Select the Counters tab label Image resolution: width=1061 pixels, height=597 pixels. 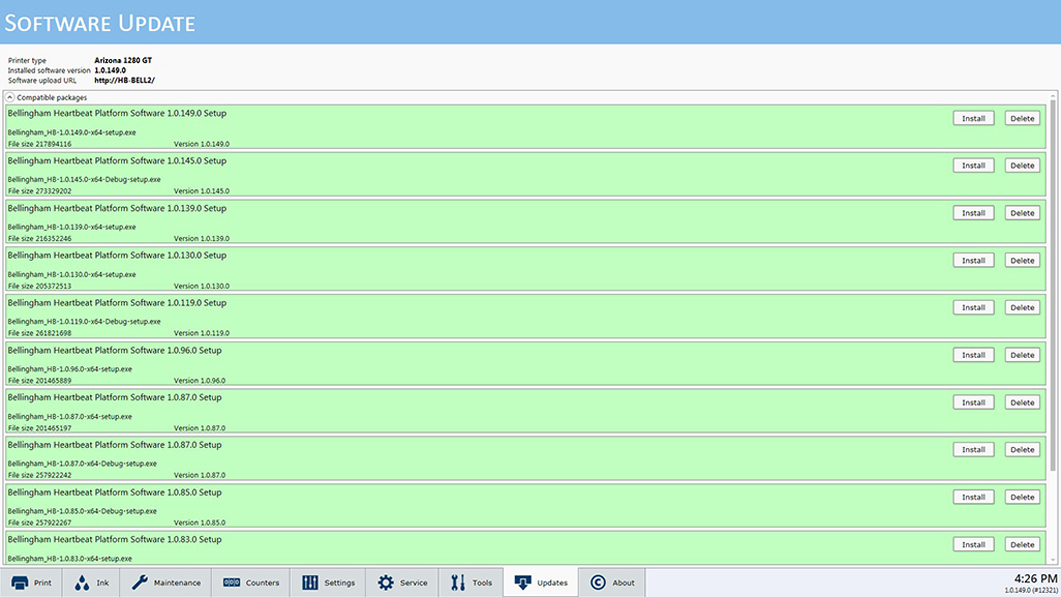point(263,583)
